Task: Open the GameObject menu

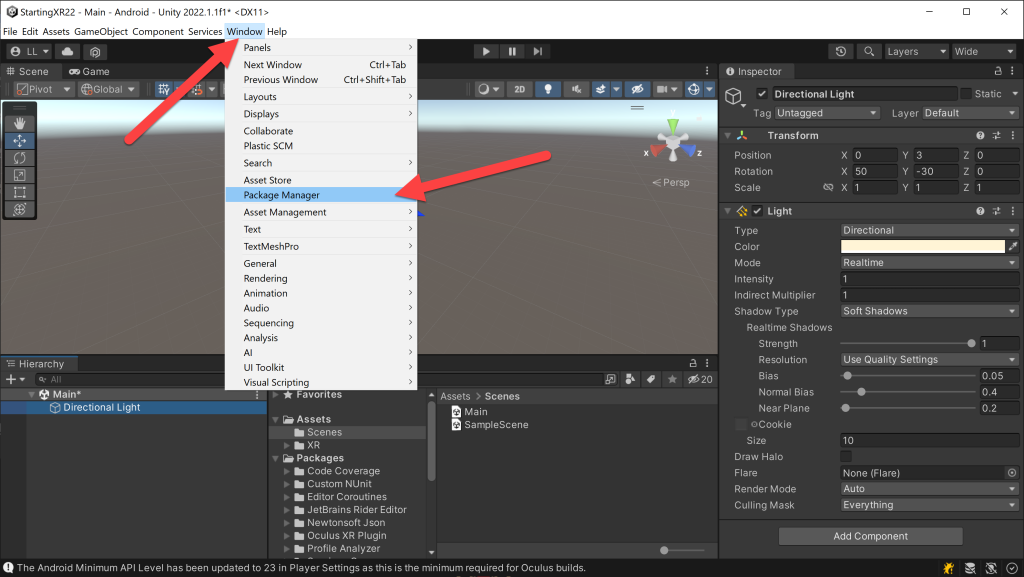Action: click(101, 31)
